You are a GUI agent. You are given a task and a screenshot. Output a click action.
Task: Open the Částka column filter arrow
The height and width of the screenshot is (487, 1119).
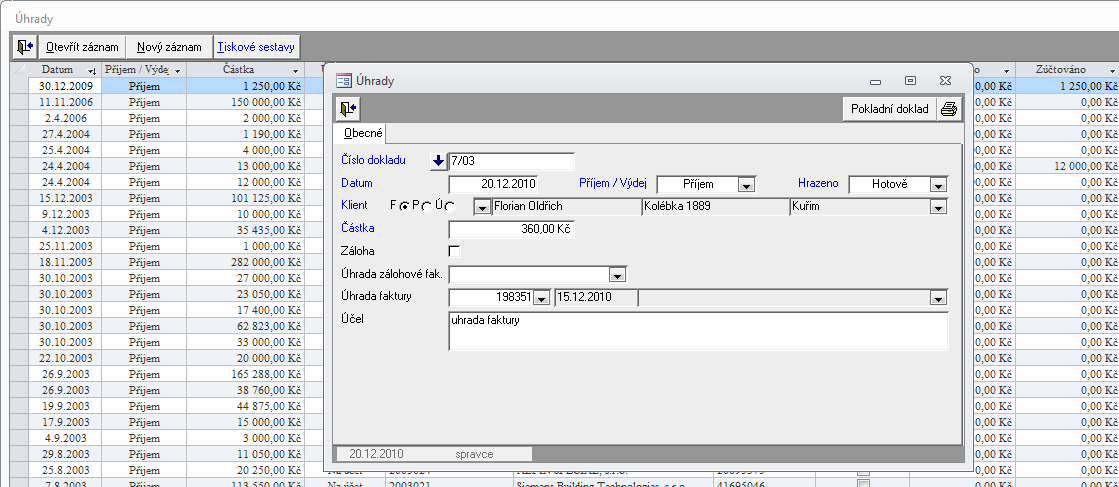295,71
